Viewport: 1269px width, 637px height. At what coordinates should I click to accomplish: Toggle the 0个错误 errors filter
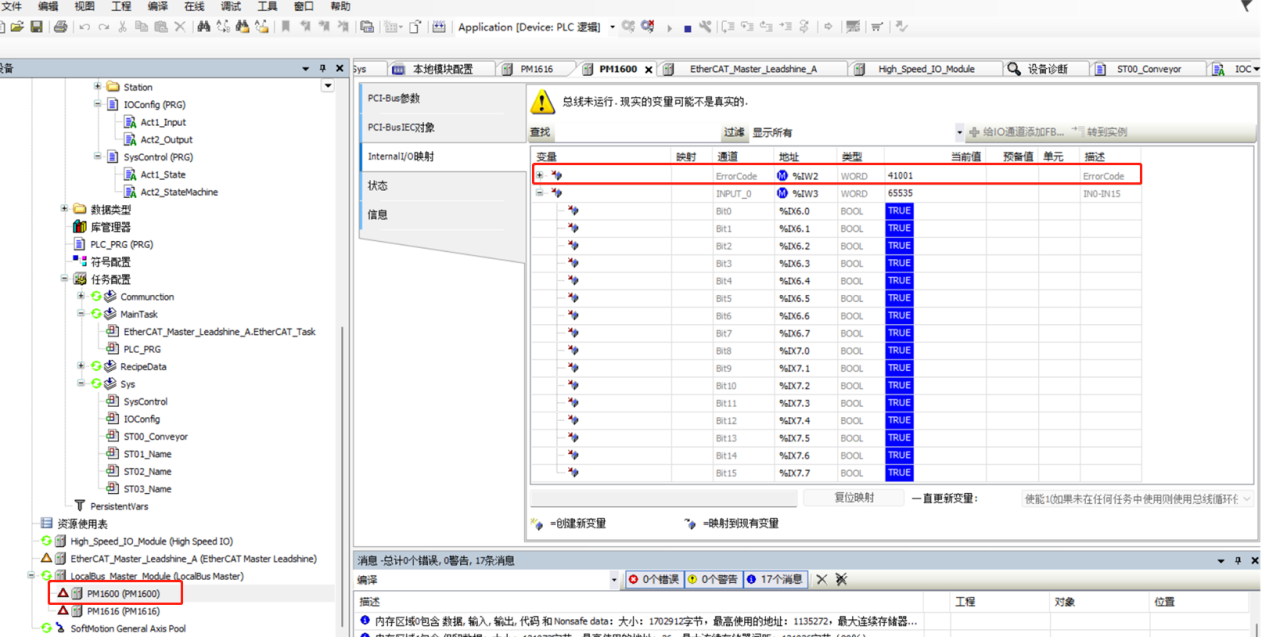(654, 579)
